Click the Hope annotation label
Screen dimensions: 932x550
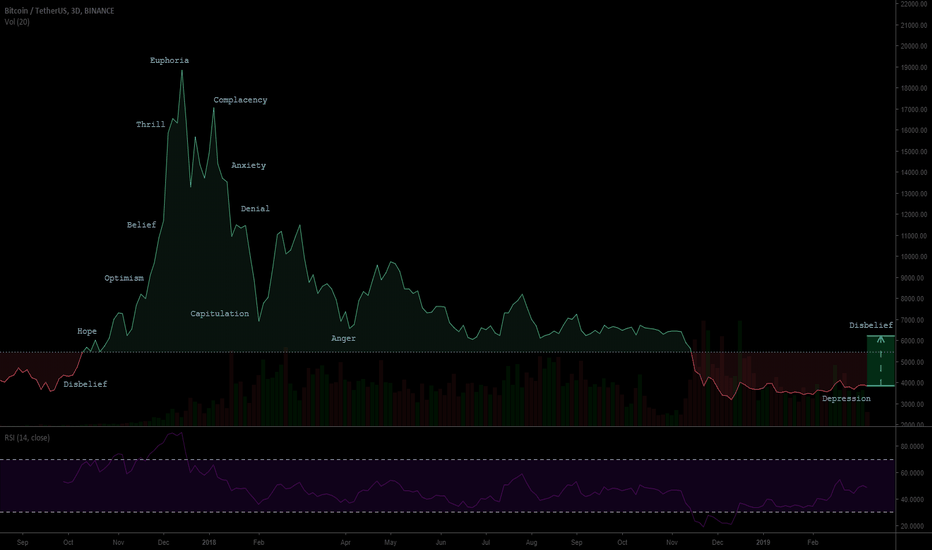[87, 331]
